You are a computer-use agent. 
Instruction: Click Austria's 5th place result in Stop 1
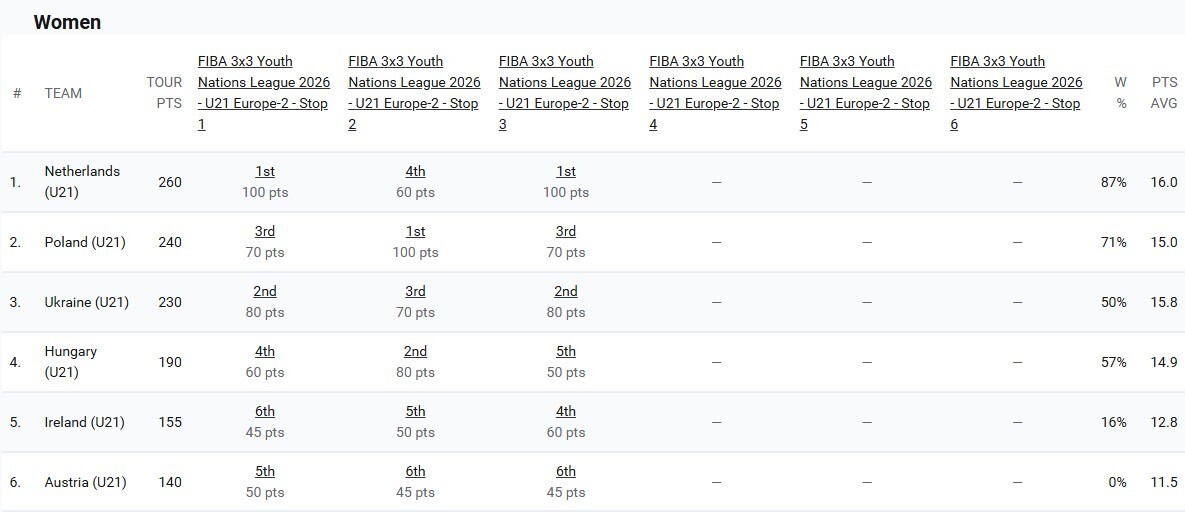265,471
